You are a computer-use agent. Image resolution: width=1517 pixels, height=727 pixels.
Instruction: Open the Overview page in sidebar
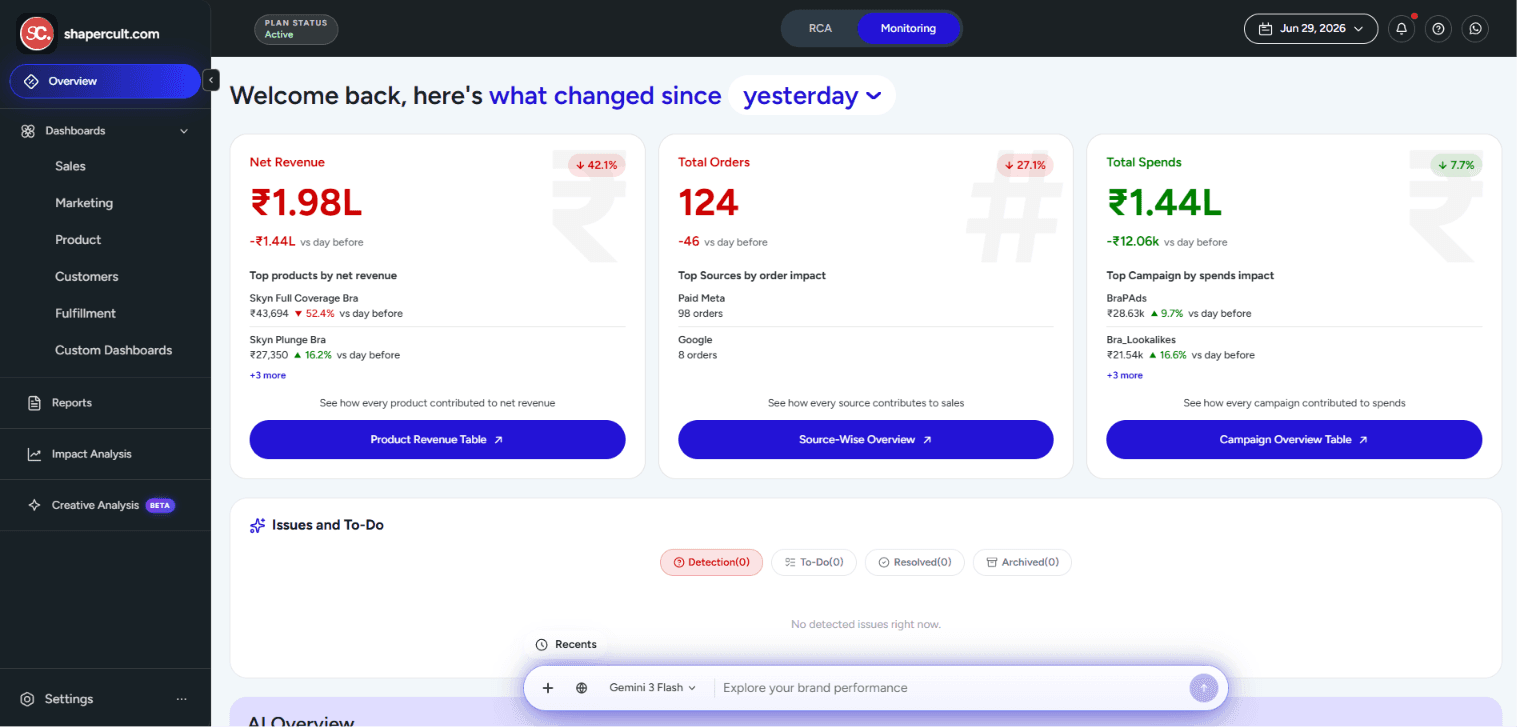[105, 81]
